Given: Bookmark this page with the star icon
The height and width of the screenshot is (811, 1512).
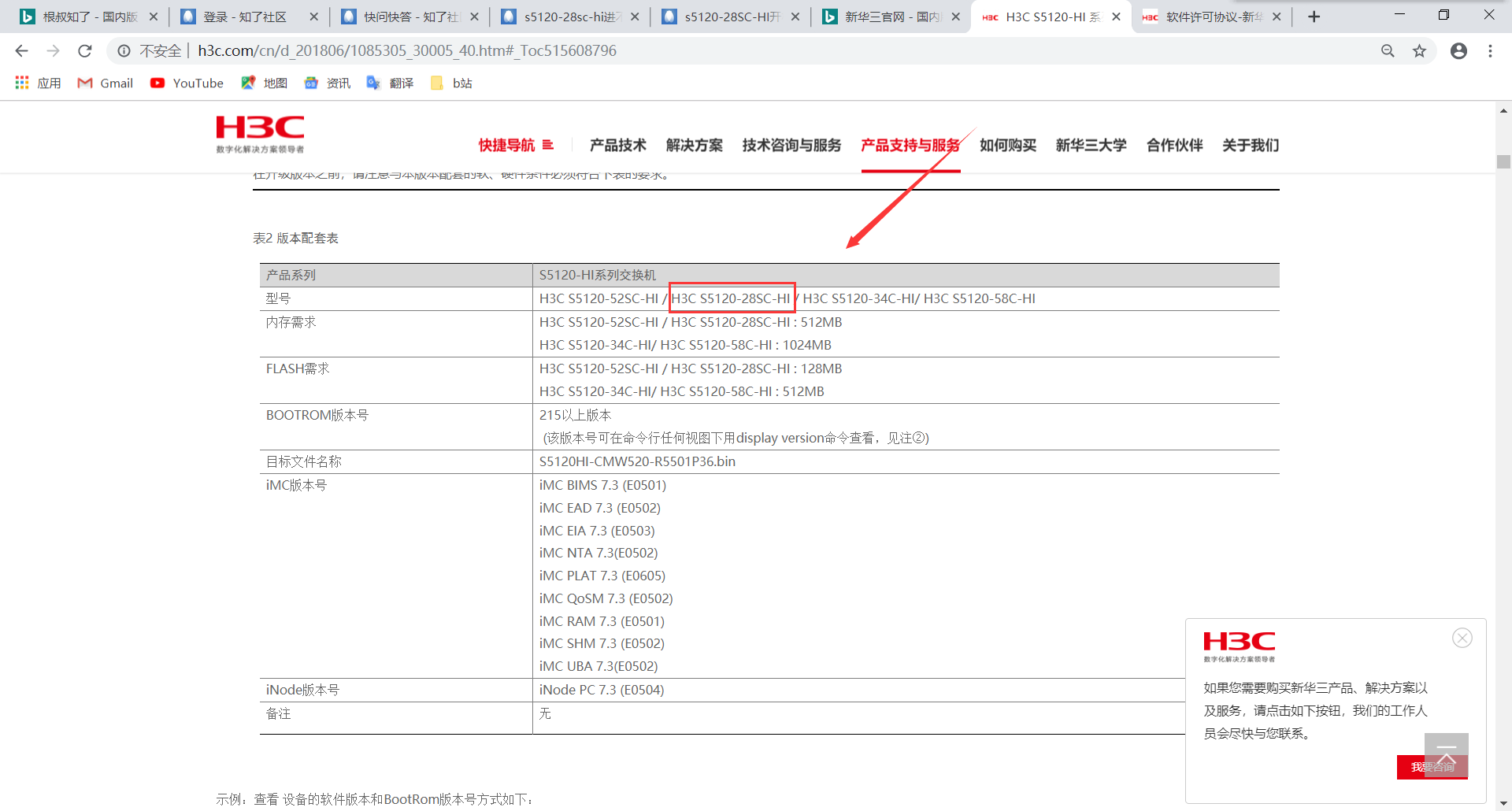Looking at the screenshot, I should pos(1419,51).
